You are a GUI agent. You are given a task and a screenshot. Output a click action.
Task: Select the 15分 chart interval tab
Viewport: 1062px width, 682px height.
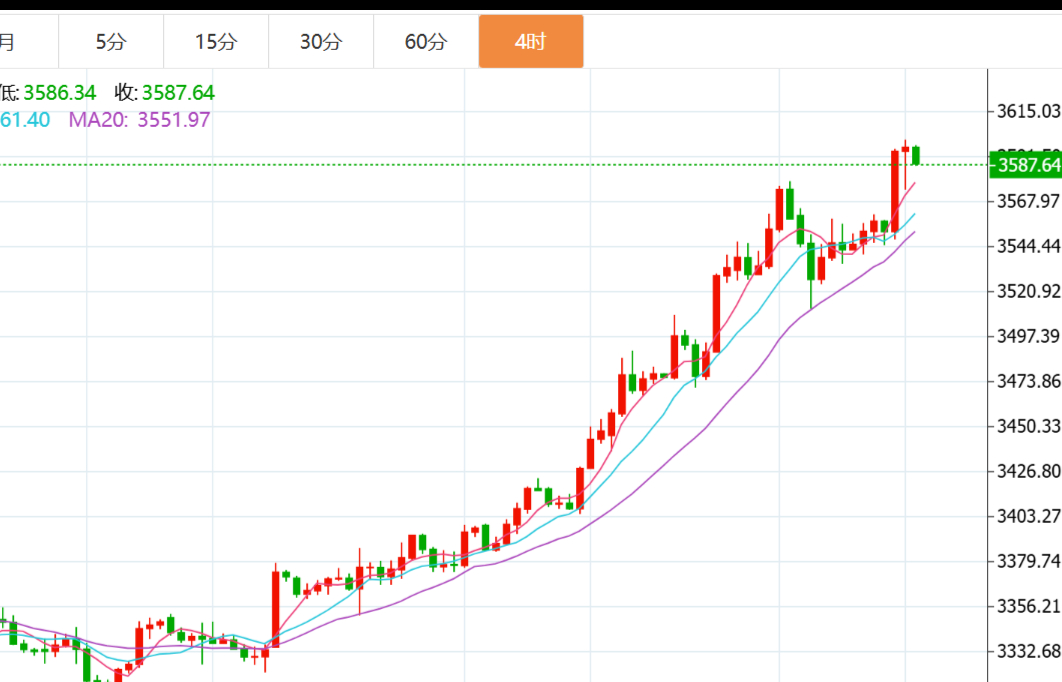pos(216,42)
